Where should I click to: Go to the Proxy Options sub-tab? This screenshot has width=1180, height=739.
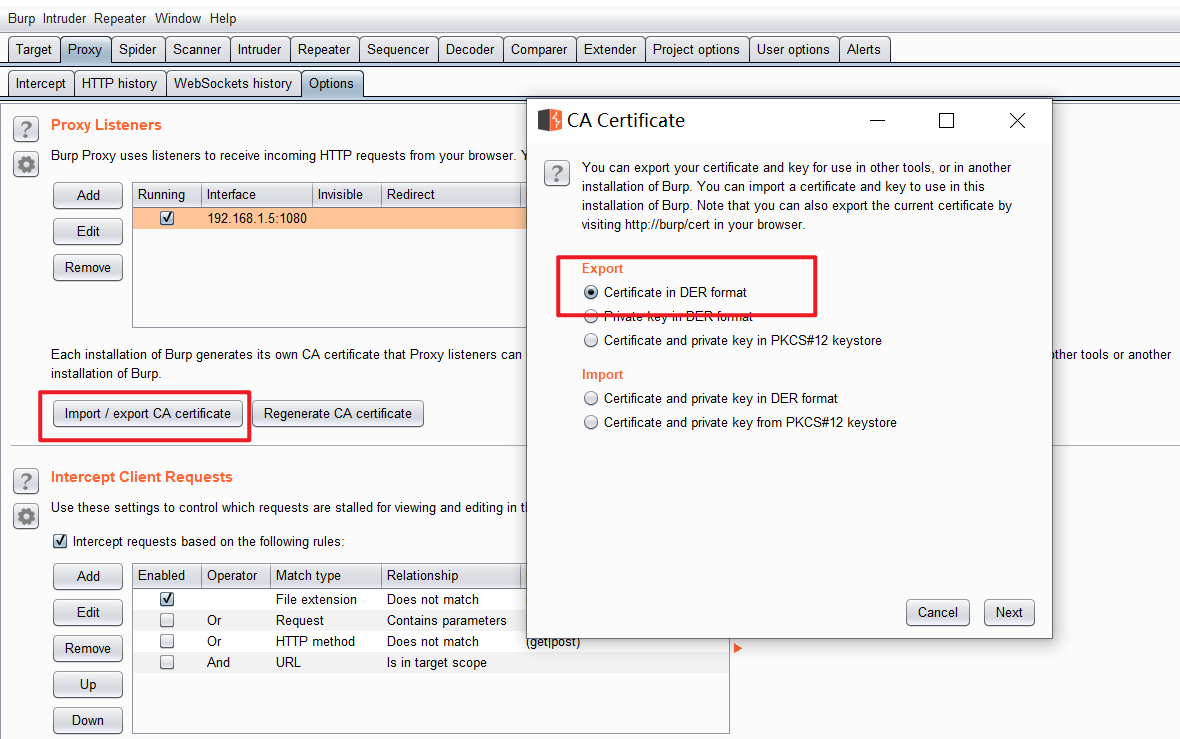click(332, 84)
